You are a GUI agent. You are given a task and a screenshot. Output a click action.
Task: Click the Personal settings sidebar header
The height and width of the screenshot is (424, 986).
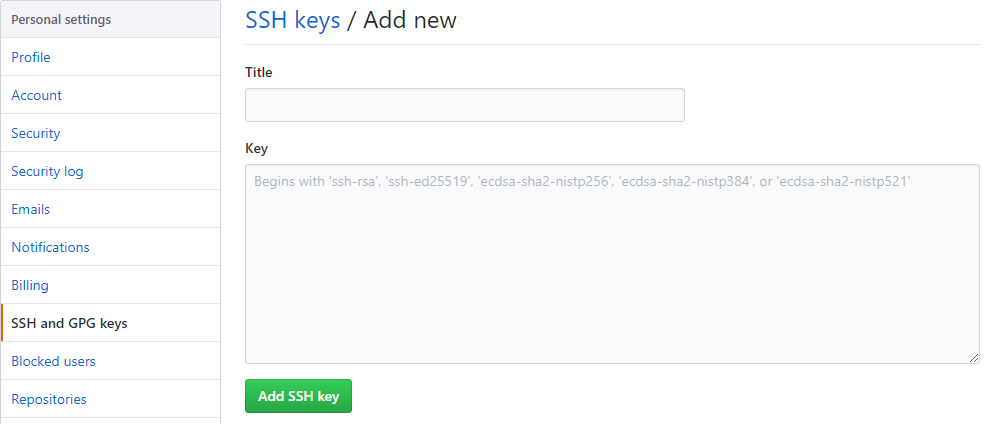point(61,19)
